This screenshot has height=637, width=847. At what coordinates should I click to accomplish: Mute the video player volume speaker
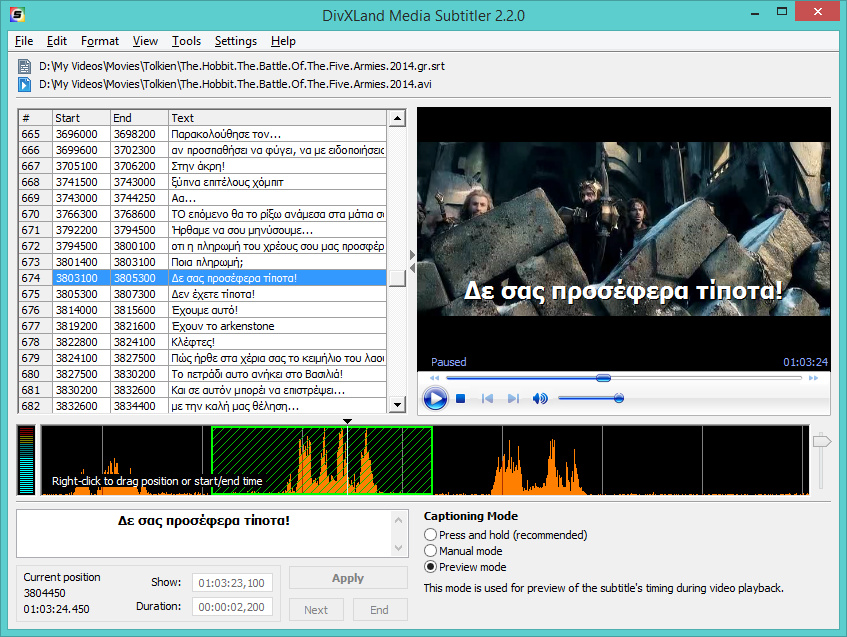(x=540, y=399)
